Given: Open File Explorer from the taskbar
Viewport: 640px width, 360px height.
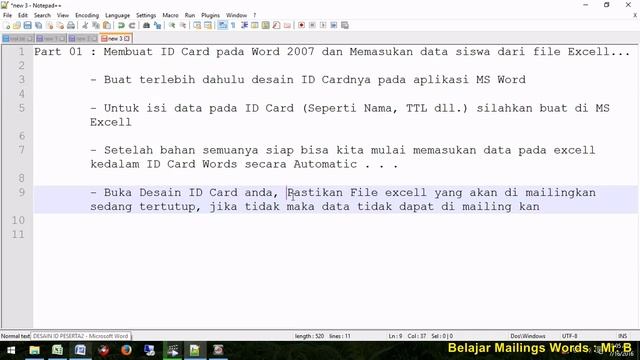Looking at the screenshot, I should [x=35, y=350].
